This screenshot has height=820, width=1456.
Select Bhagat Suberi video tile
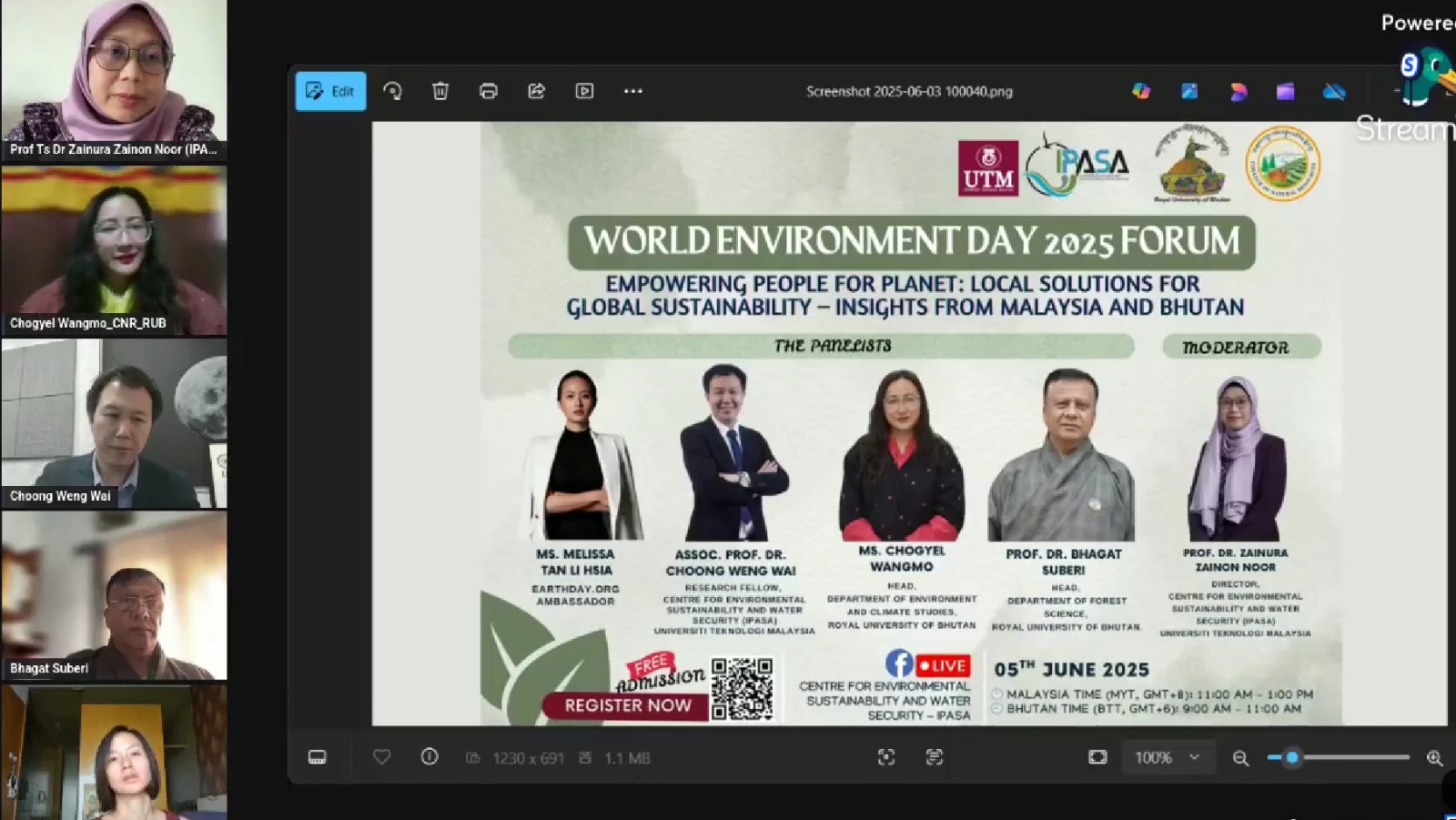(x=114, y=595)
